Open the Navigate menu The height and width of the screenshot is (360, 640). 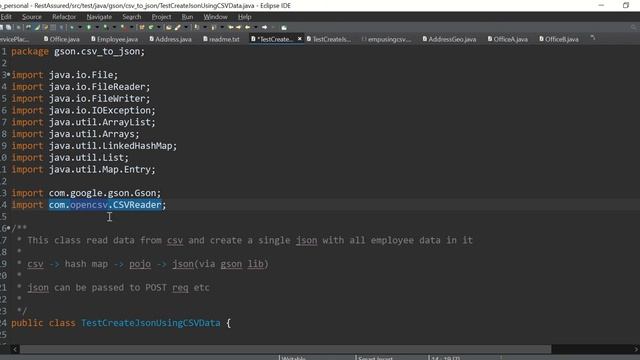(x=99, y=17)
